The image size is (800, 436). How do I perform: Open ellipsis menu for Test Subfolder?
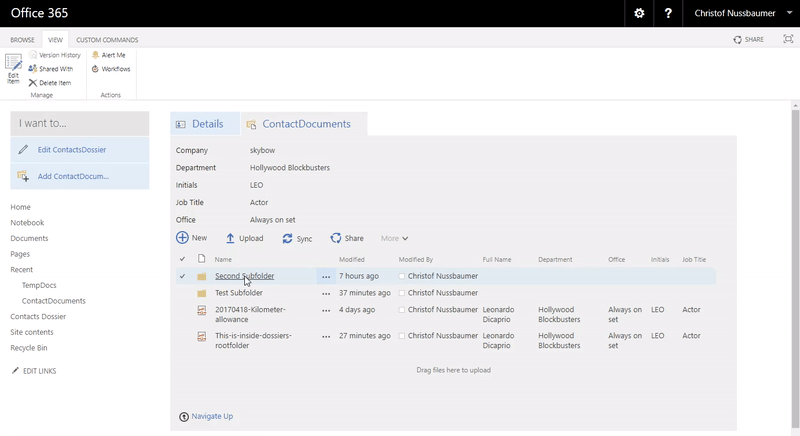click(x=325, y=293)
